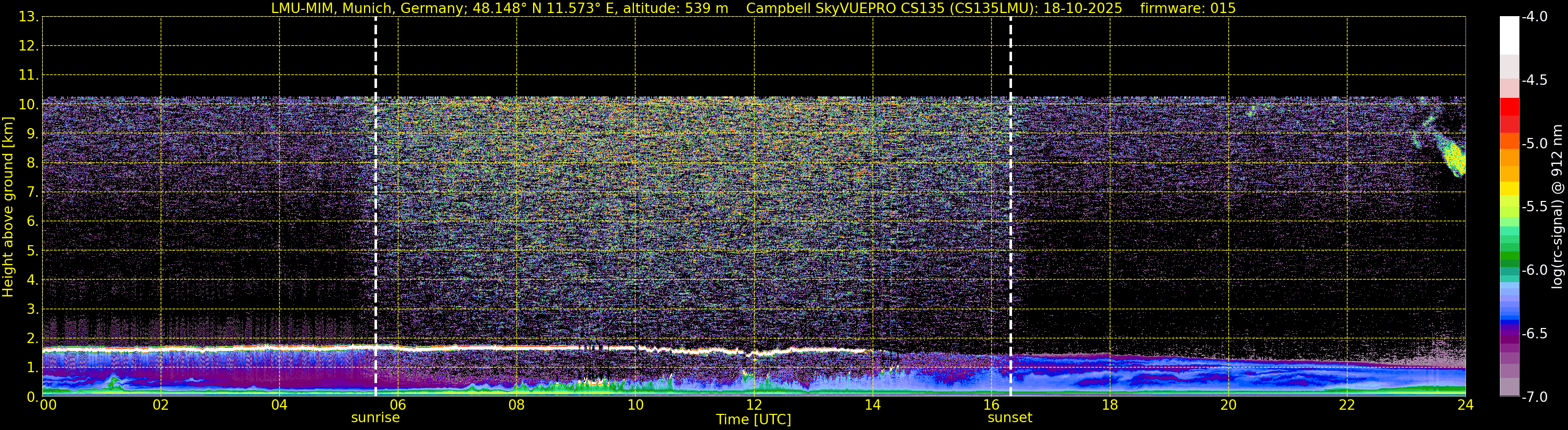
Task: Click the "11." height axis tick label
Action: (29, 75)
